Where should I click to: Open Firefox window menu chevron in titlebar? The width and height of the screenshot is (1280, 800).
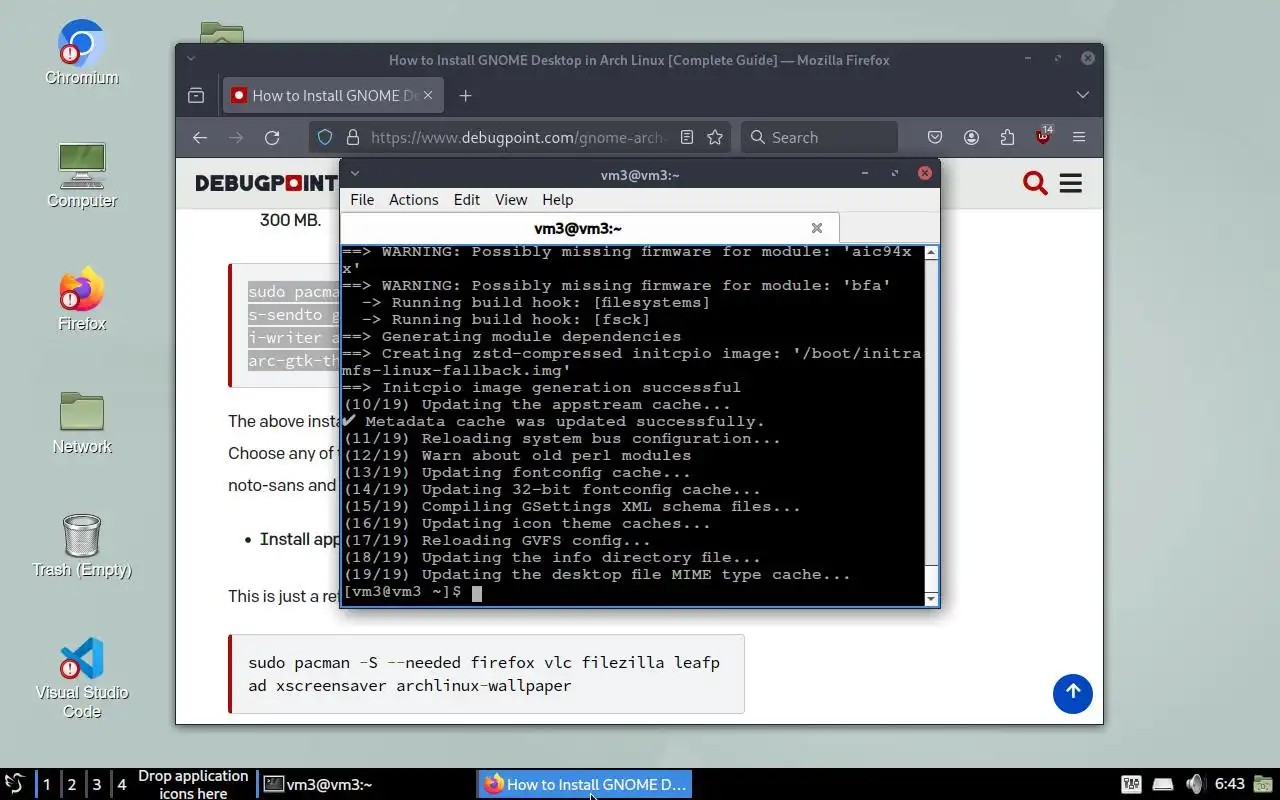tap(191, 60)
